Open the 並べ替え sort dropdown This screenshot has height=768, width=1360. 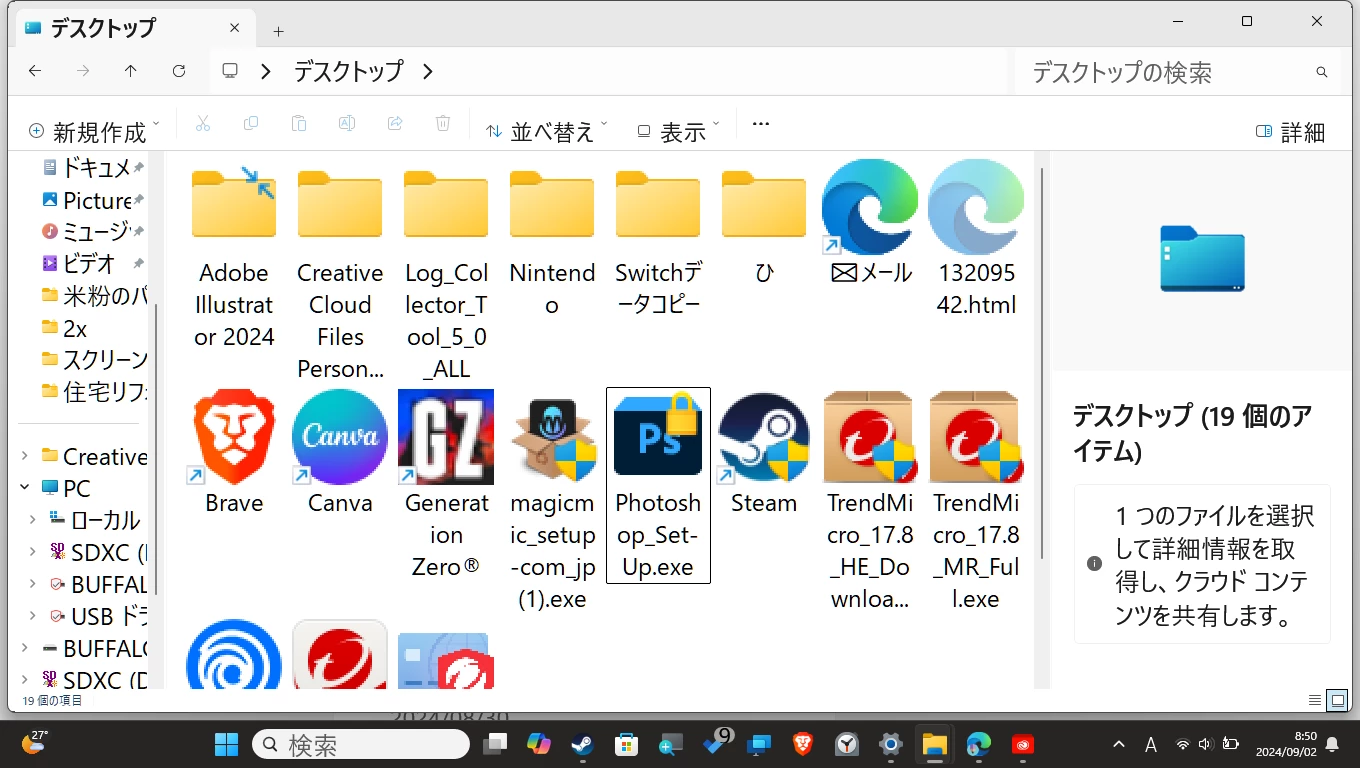tap(547, 131)
